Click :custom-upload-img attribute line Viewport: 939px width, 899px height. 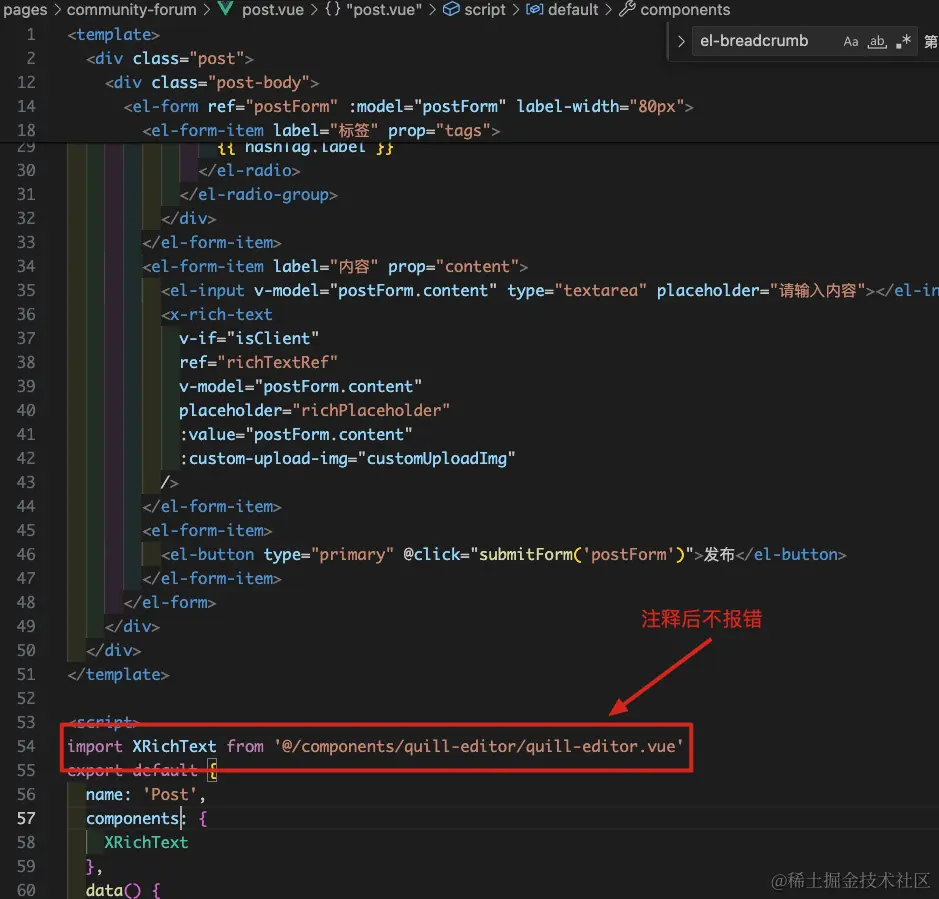(x=347, y=458)
